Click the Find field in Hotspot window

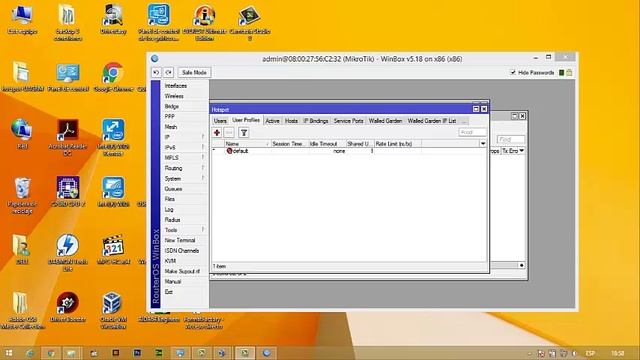[x=472, y=132]
